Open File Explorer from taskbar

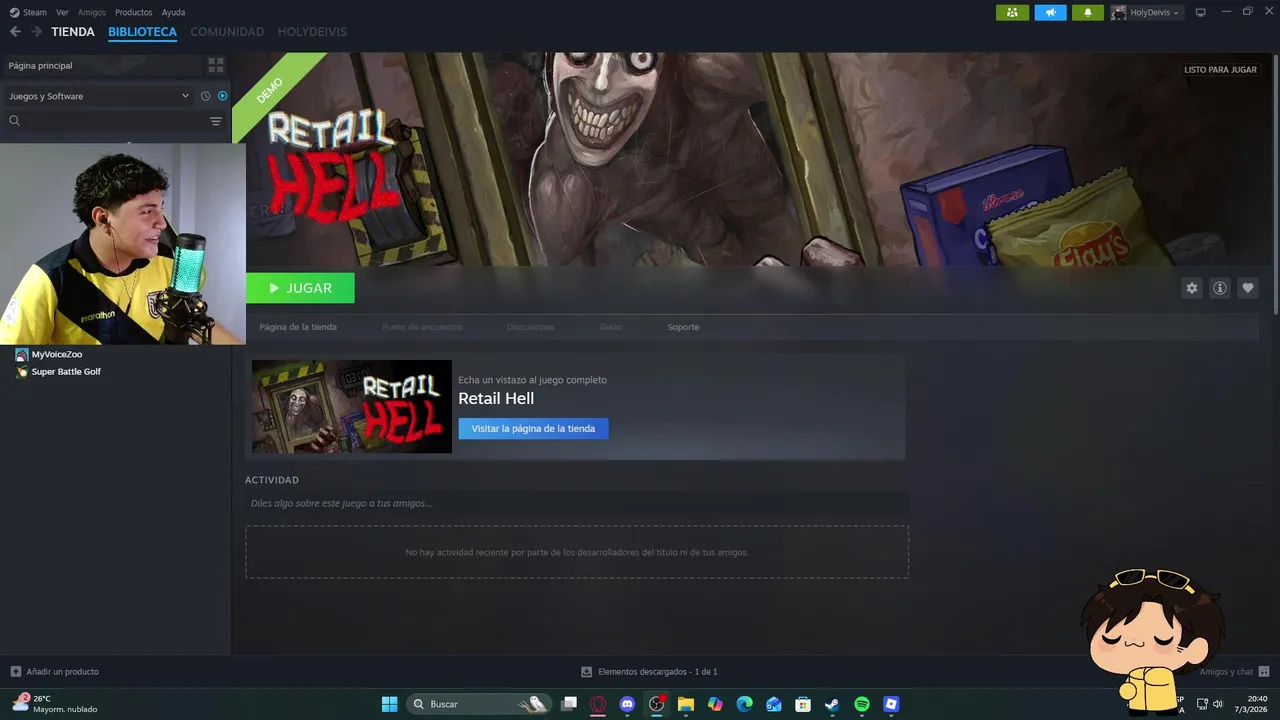click(686, 704)
